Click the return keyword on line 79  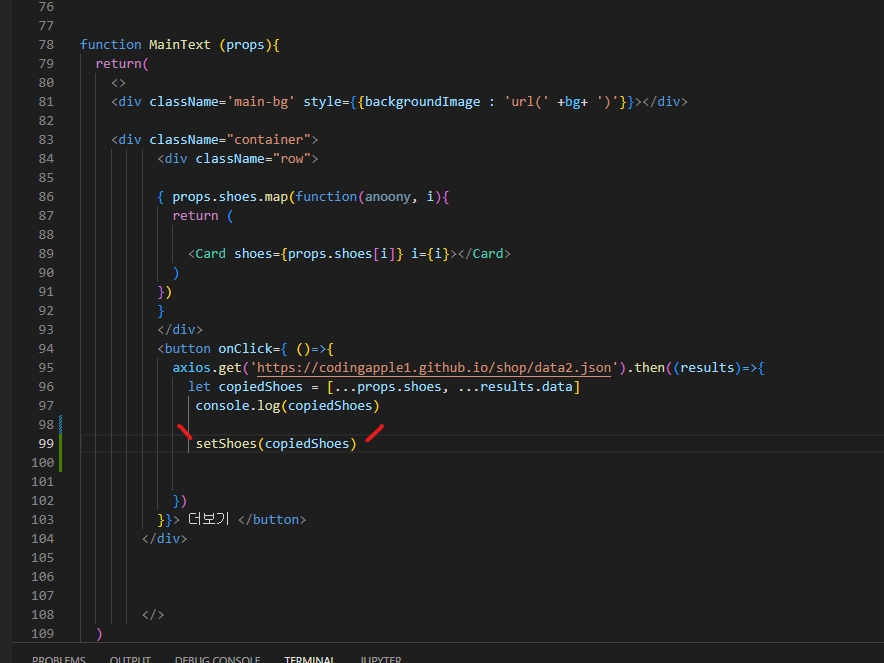pyautogui.click(x=118, y=64)
